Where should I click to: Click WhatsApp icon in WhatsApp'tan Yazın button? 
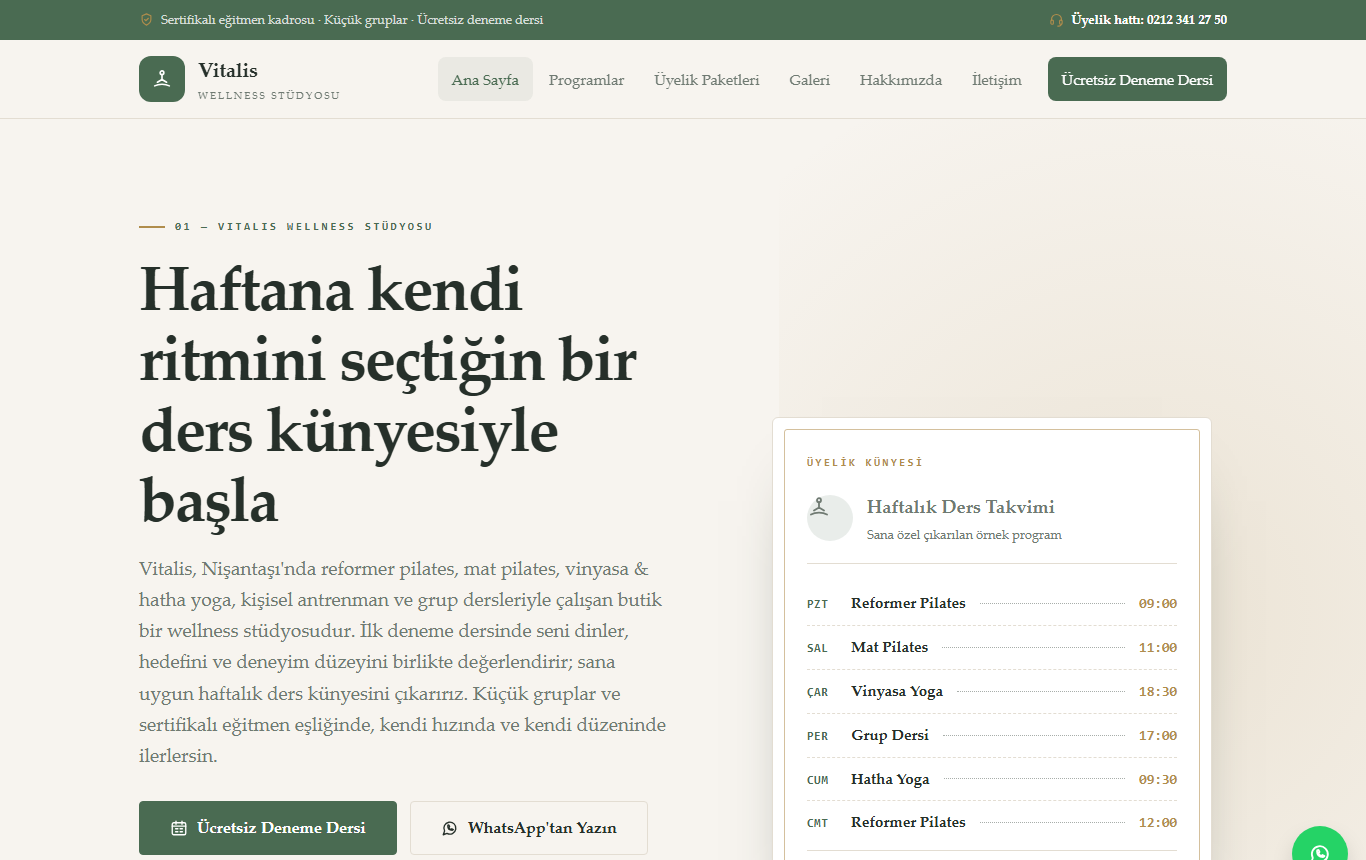point(450,828)
